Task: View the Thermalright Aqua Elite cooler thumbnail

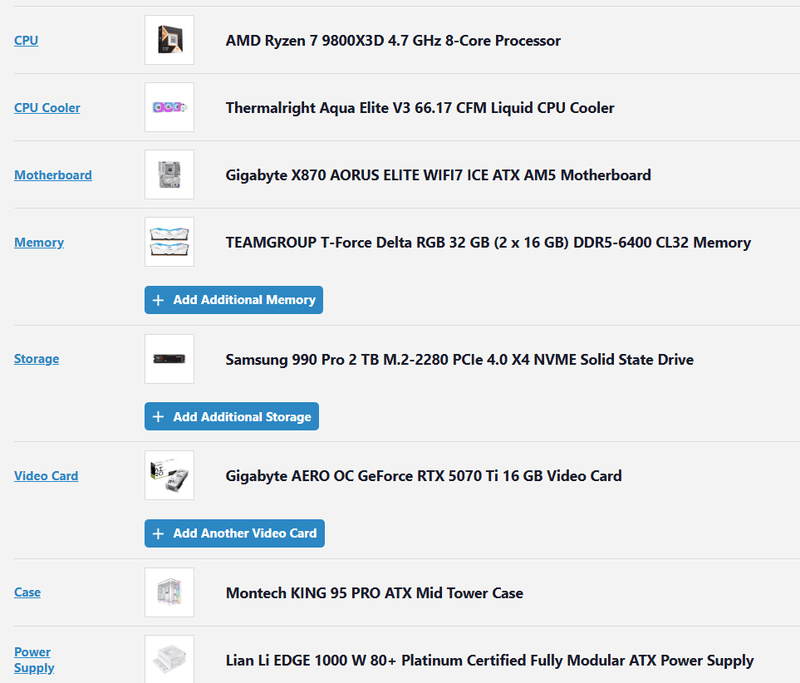Action: [x=169, y=107]
